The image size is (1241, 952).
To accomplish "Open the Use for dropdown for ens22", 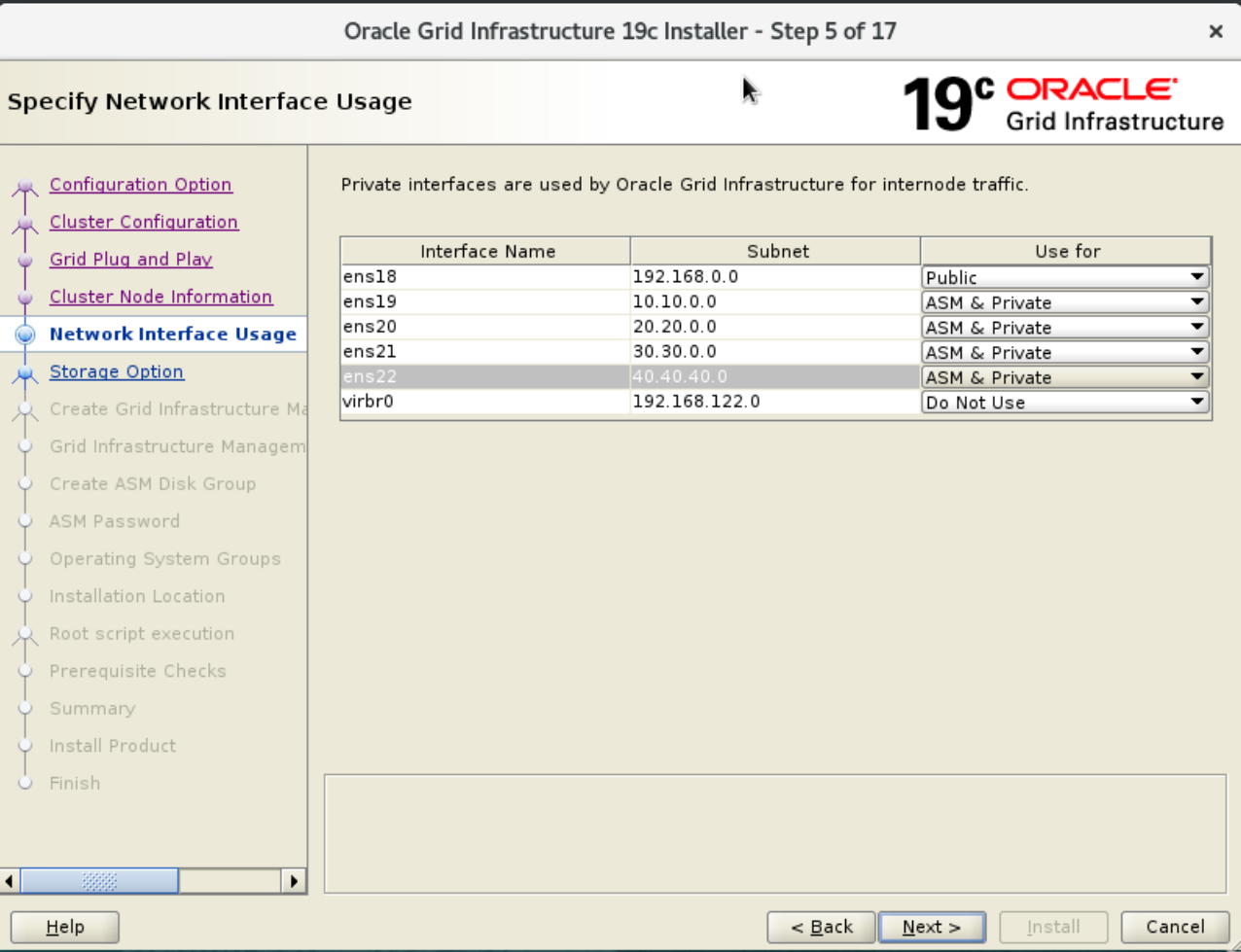I will 1065,377.
